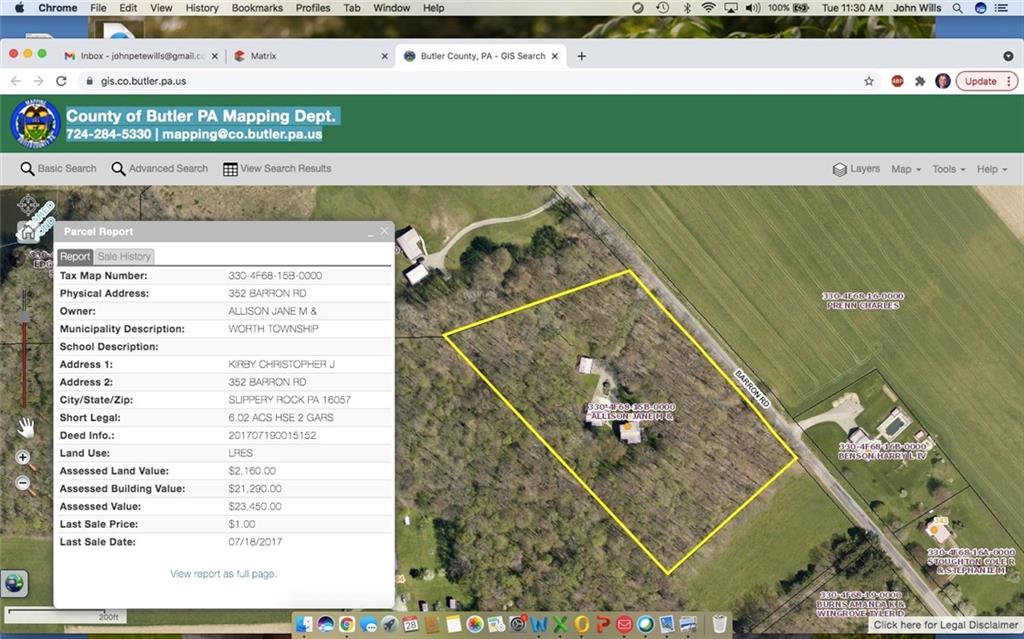Click the mapping@co.butler.pa.us header text
The height and width of the screenshot is (639, 1024).
pos(242,134)
